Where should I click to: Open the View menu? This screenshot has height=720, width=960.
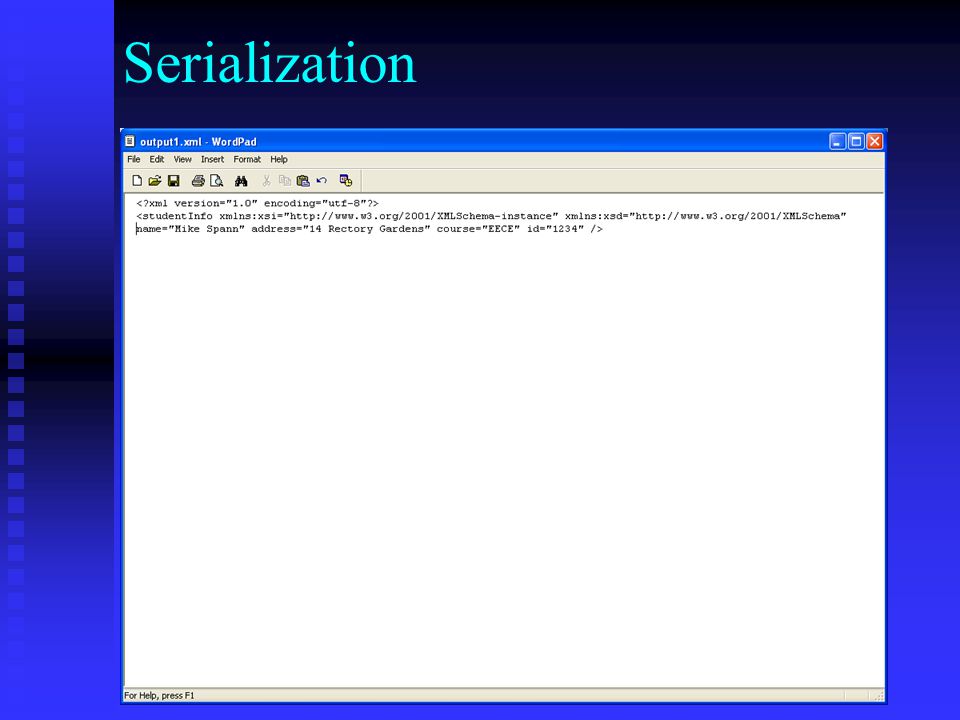click(182, 159)
